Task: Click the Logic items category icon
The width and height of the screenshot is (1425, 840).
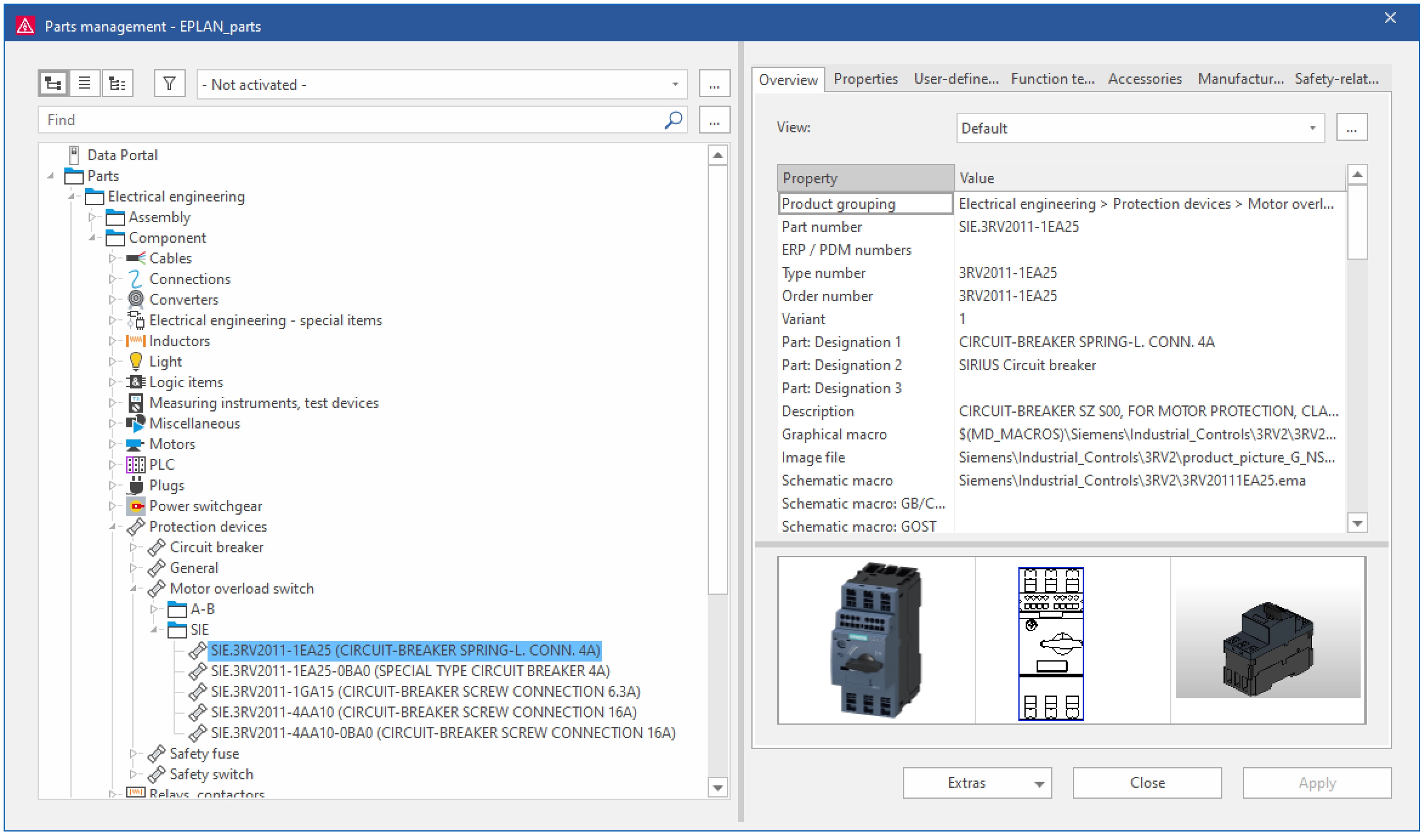Action: pyautogui.click(x=136, y=382)
